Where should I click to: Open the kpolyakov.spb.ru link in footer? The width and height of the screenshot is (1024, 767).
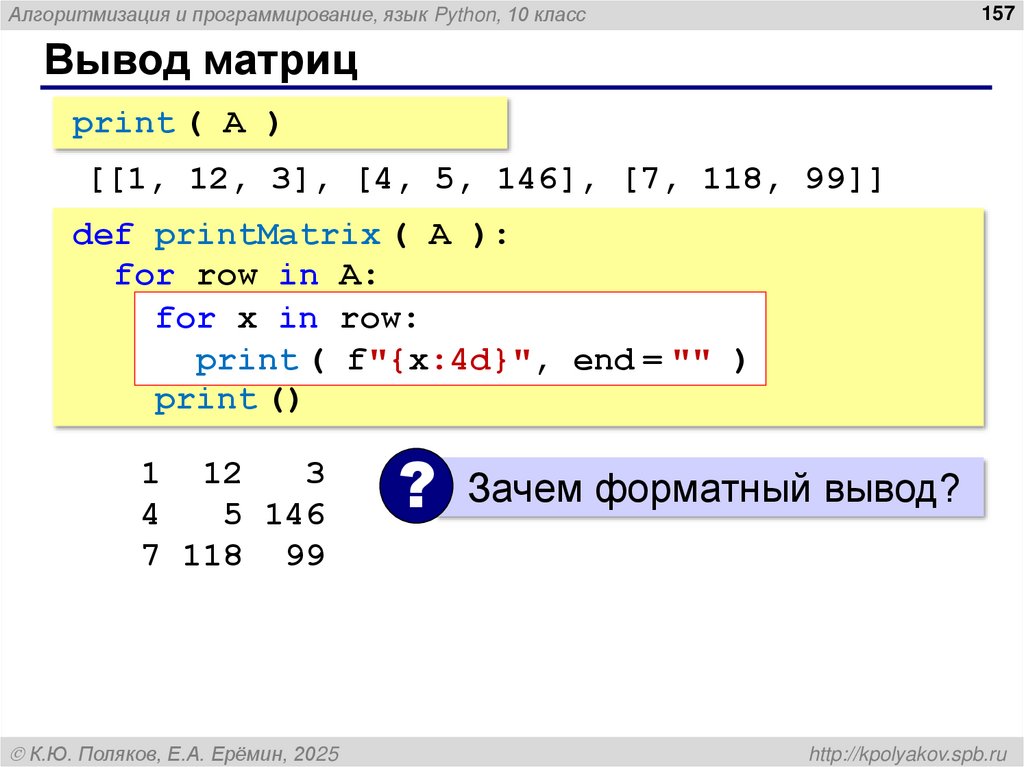pyautogui.click(x=908, y=754)
